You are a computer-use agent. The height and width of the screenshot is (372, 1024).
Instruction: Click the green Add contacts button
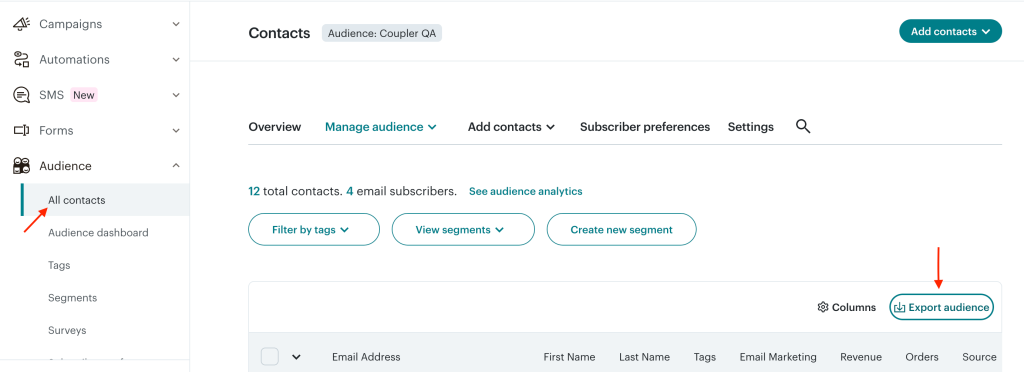[950, 31]
